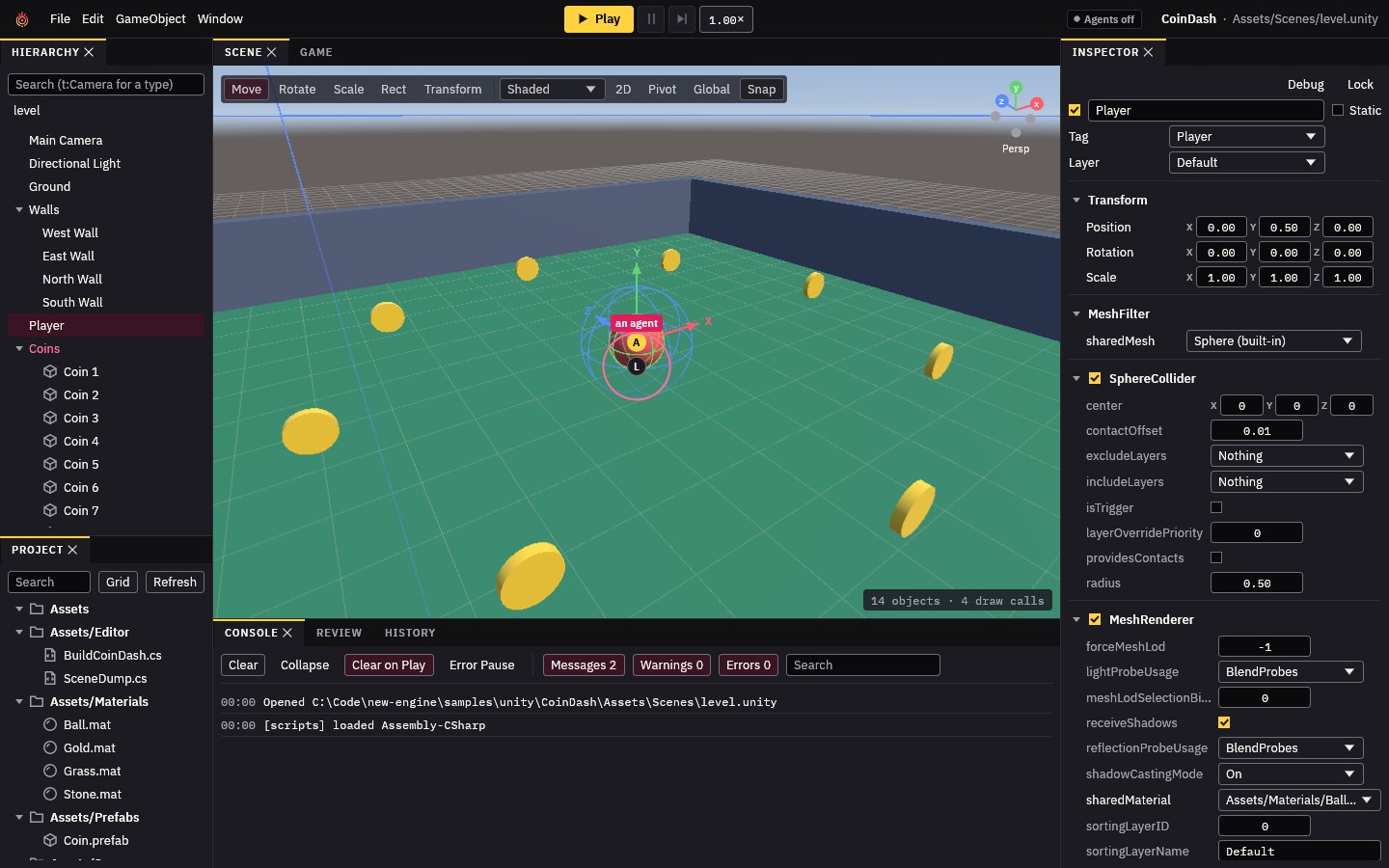Click the Coin 6 prefab cube icon
1389x868 pixels.
click(x=50, y=487)
